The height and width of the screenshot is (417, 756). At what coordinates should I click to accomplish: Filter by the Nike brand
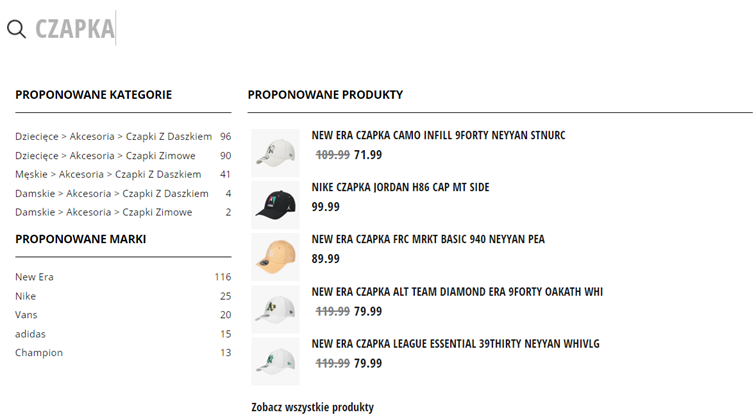123,296
